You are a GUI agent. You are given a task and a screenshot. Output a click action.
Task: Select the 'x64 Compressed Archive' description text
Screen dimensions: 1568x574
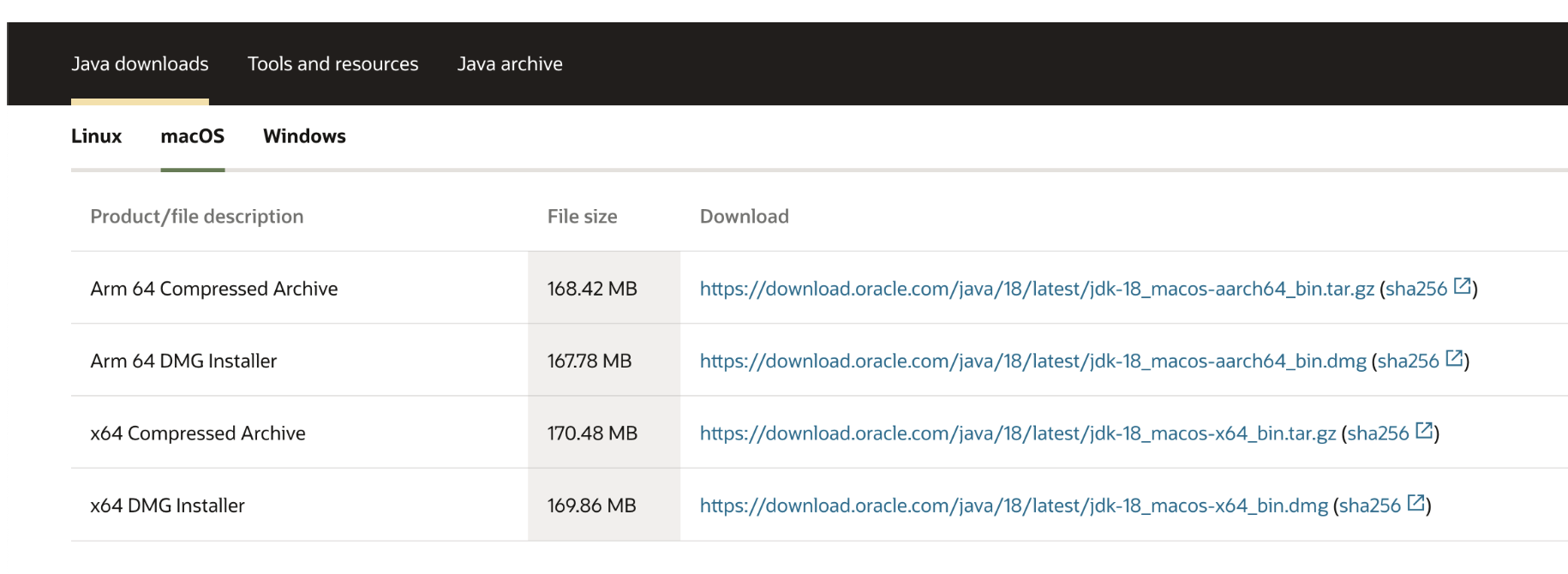pyautogui.click(x=198, y=433)
